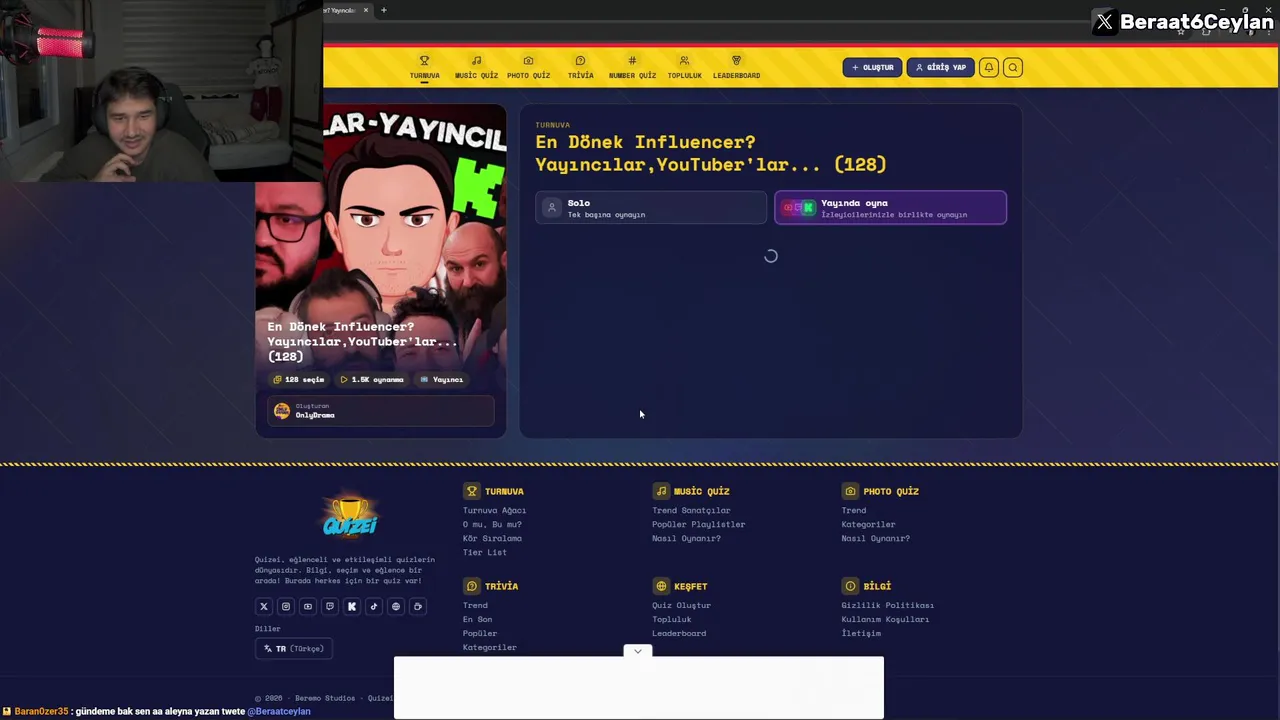Open the Kick social icon
This screenshot has width=1280, height=720.
pos(352,606)
